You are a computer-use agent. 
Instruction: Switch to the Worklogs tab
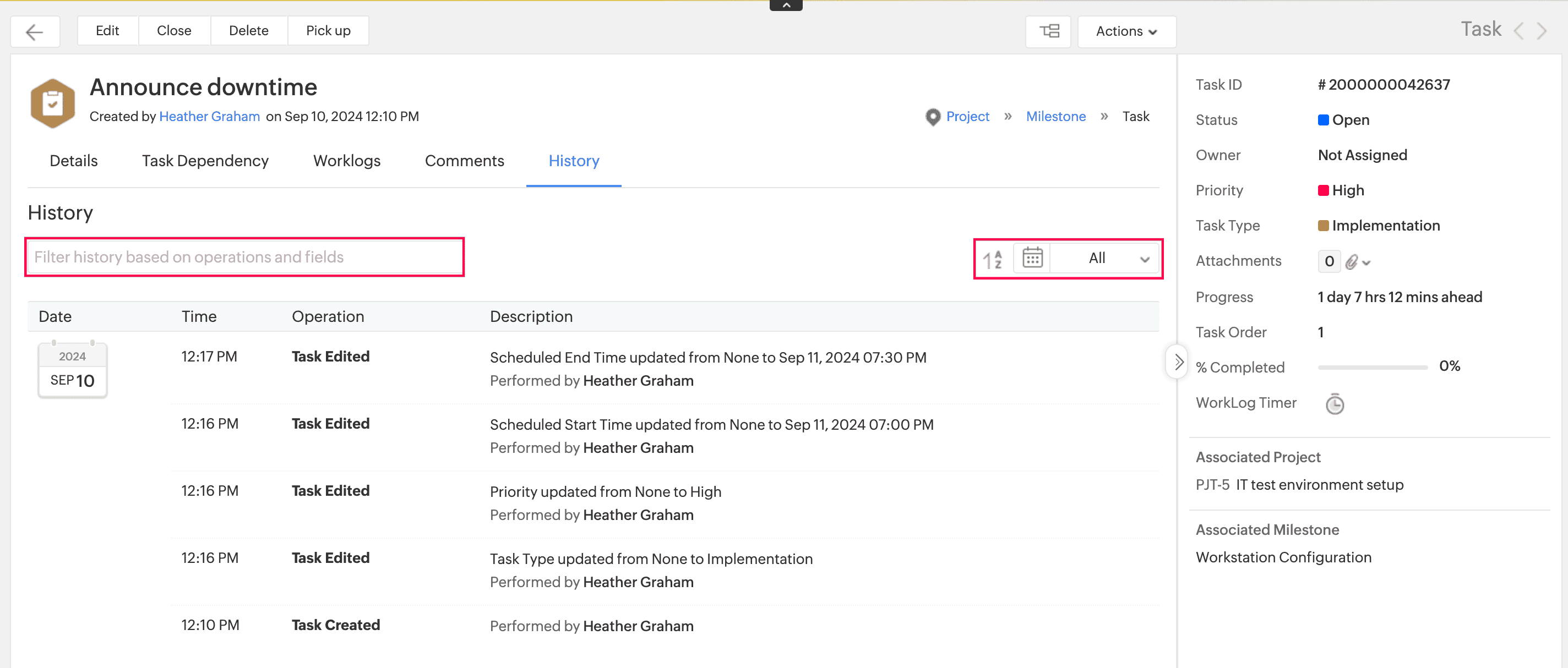(x=346, y=161)
